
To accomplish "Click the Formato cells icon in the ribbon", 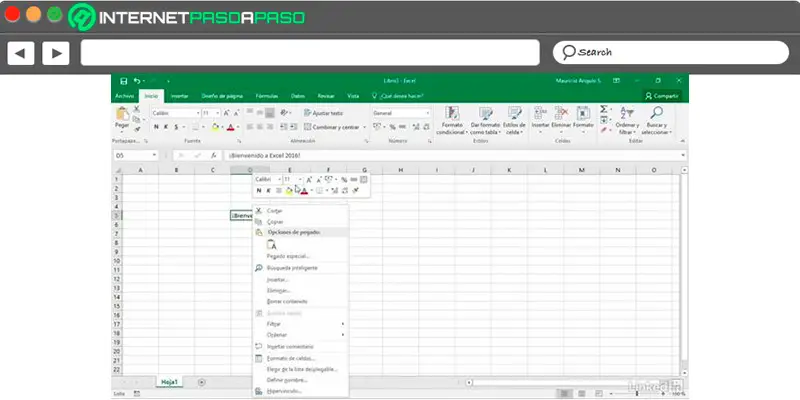I will tap(583, 113).
